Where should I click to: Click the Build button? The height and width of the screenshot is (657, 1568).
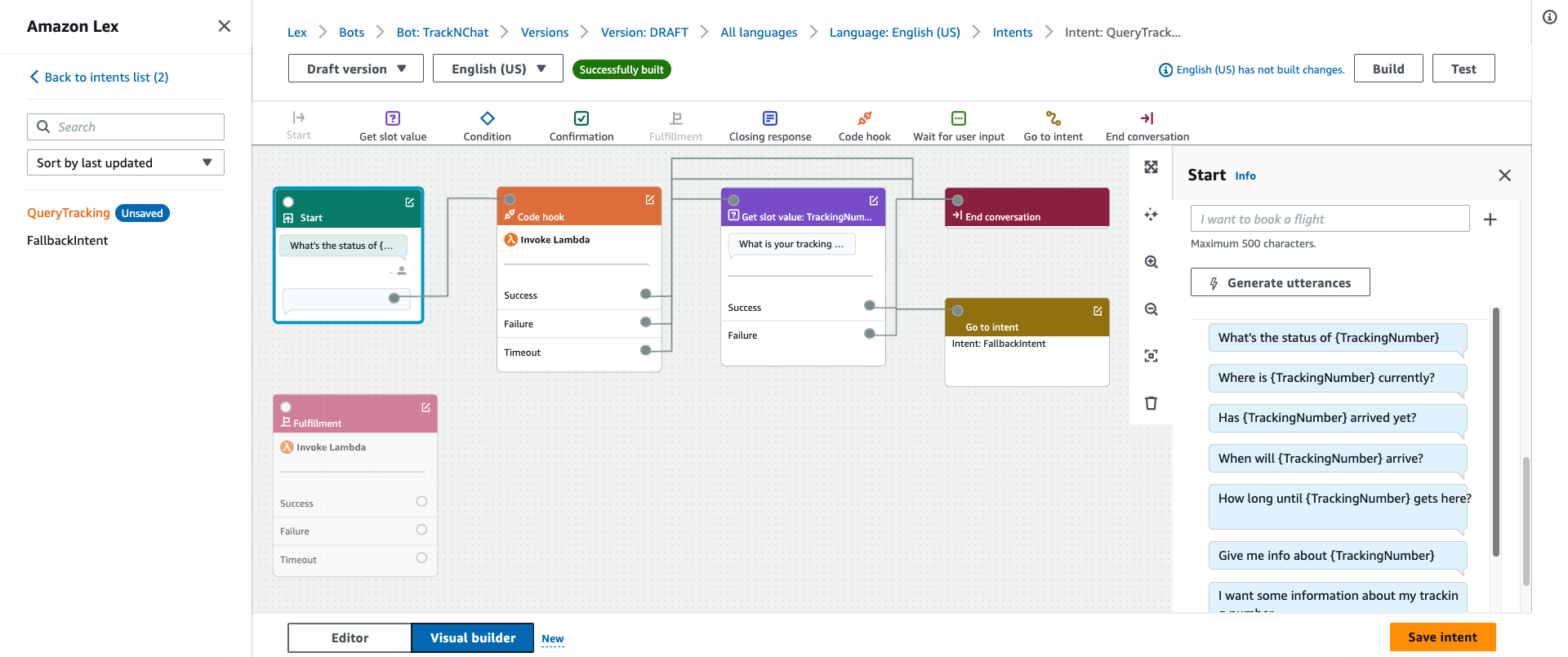1388,69
